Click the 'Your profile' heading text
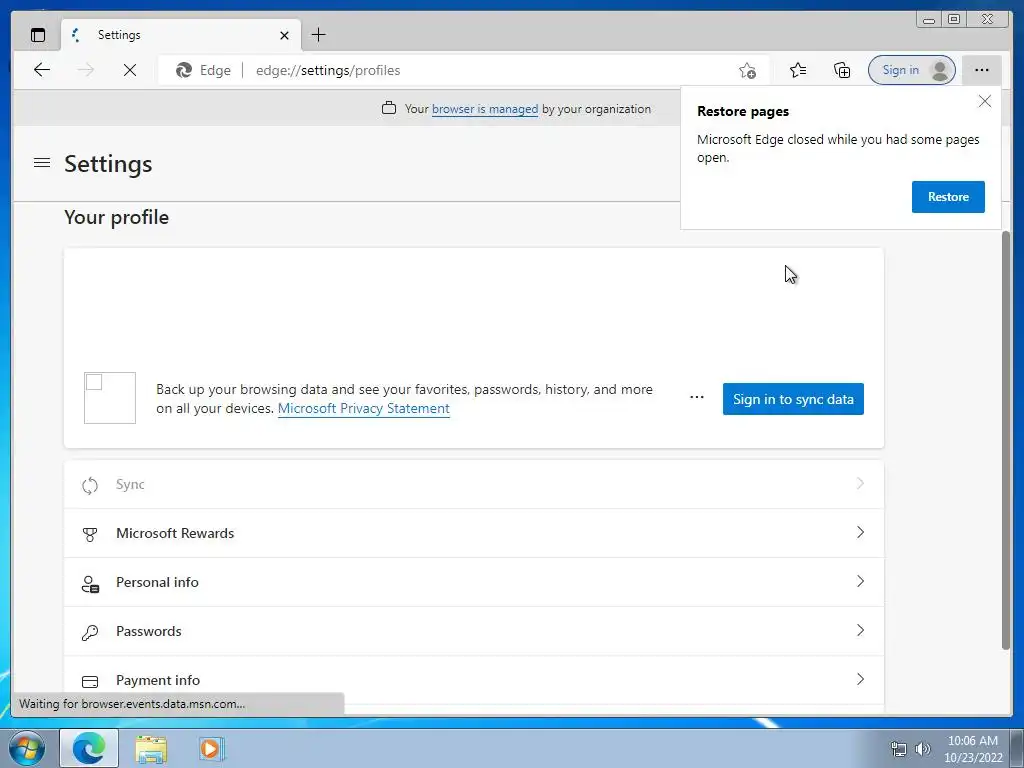 pyautogui.click(x=116, y=217)
